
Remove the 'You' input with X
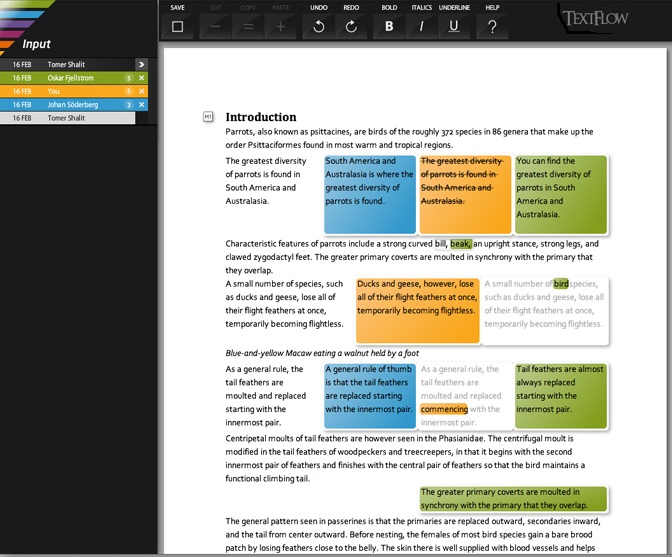[x=141, y=91]
